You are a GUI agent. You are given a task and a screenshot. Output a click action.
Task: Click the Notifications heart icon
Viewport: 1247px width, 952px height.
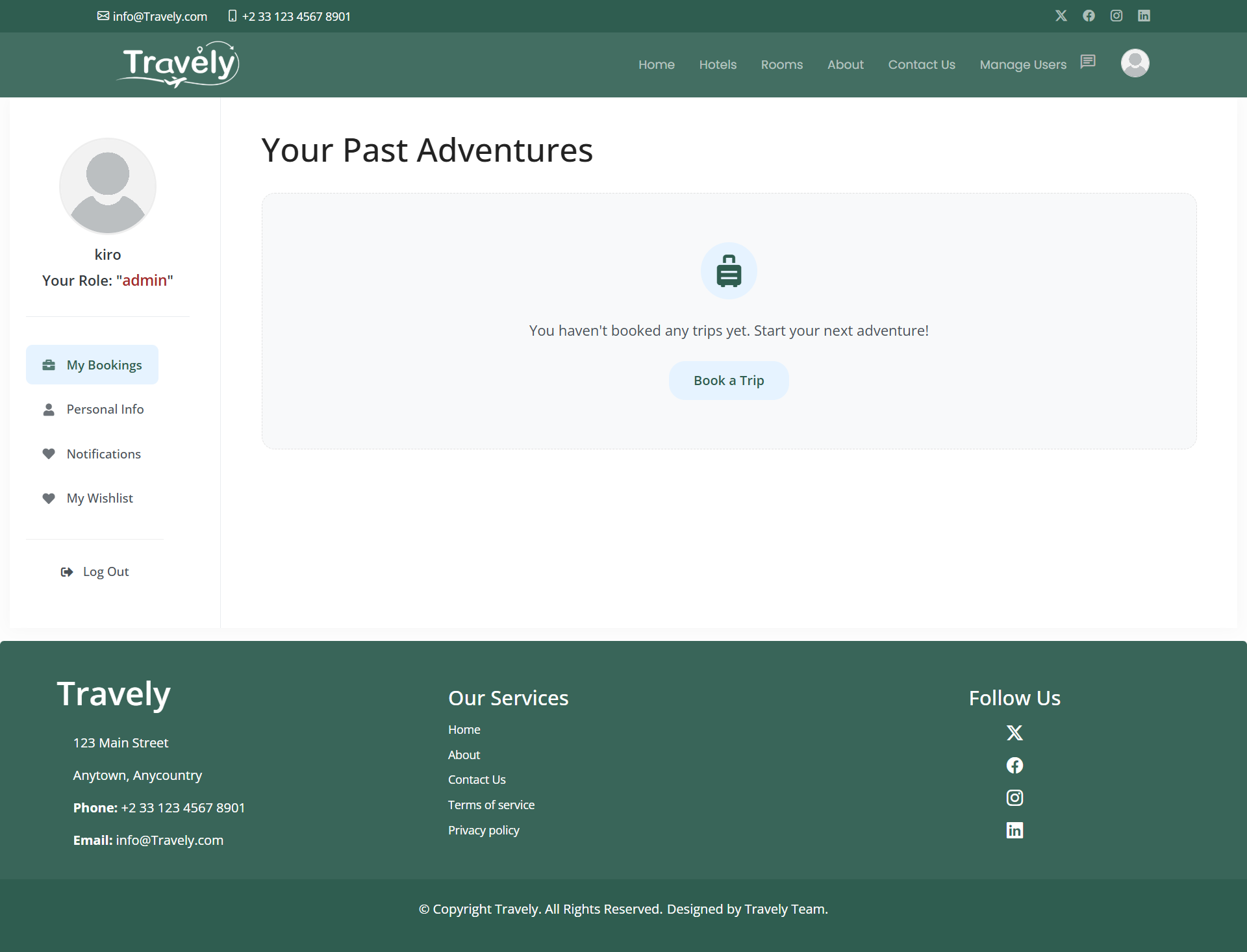pos(49,453)
